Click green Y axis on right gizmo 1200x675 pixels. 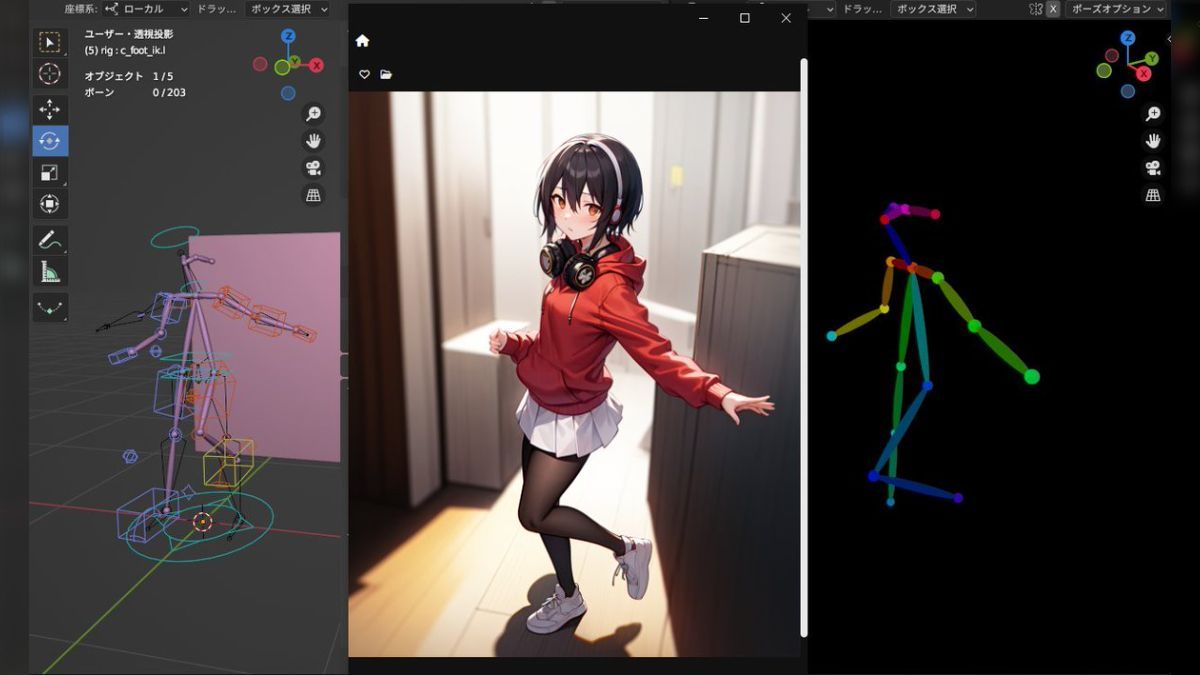pos(1152,59)
